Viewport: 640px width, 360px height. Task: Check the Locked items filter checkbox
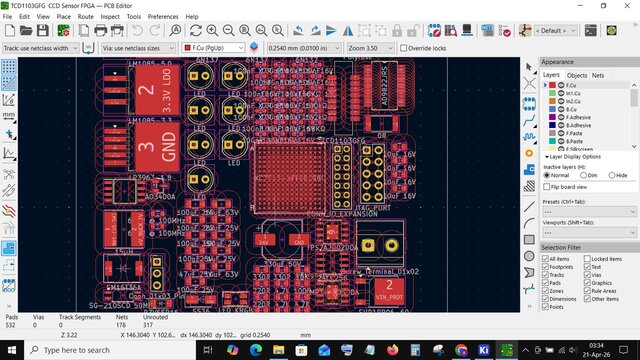click(587, 259)
